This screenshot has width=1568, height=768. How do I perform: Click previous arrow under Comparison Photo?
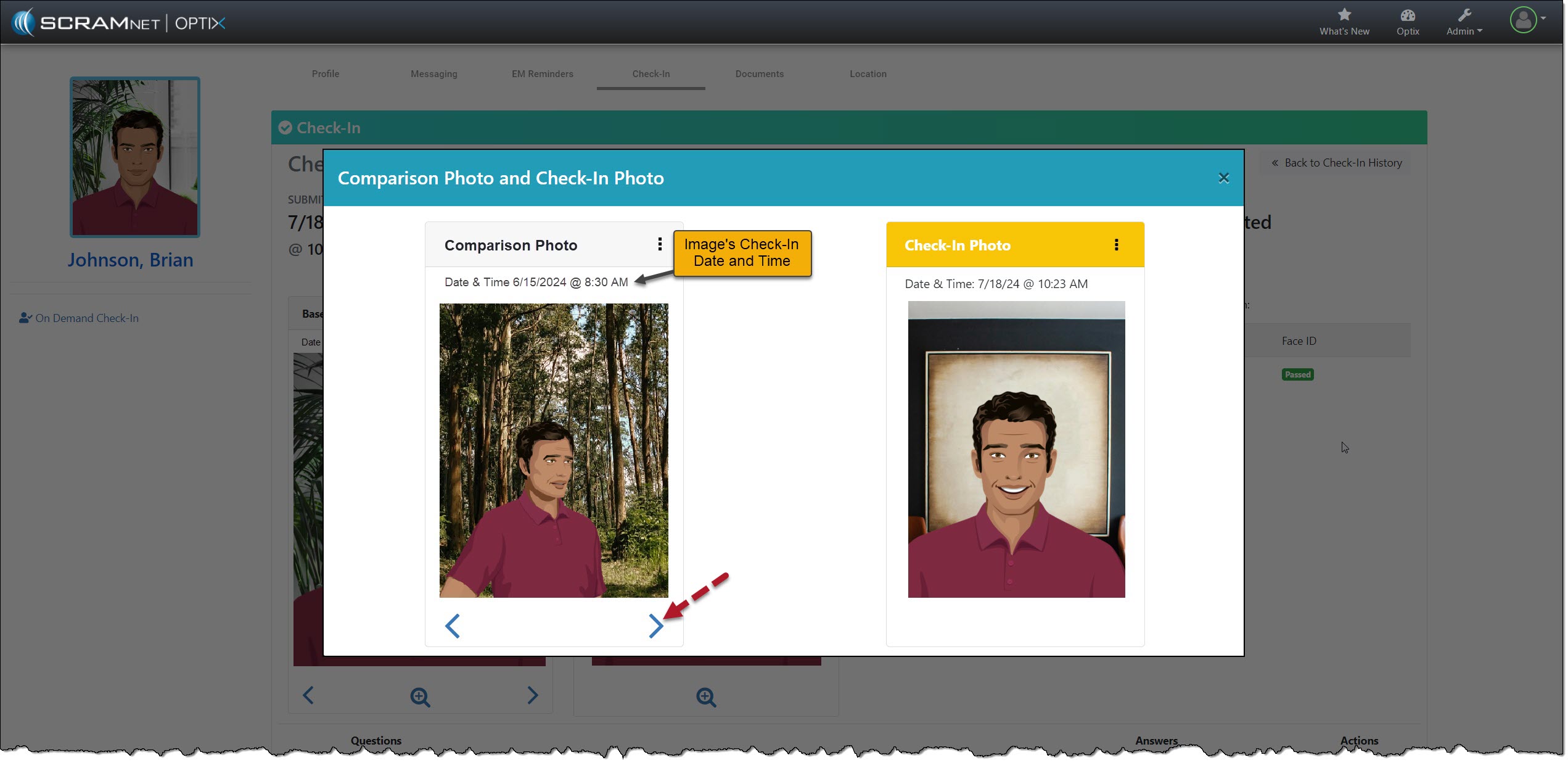tap(453, 626)
